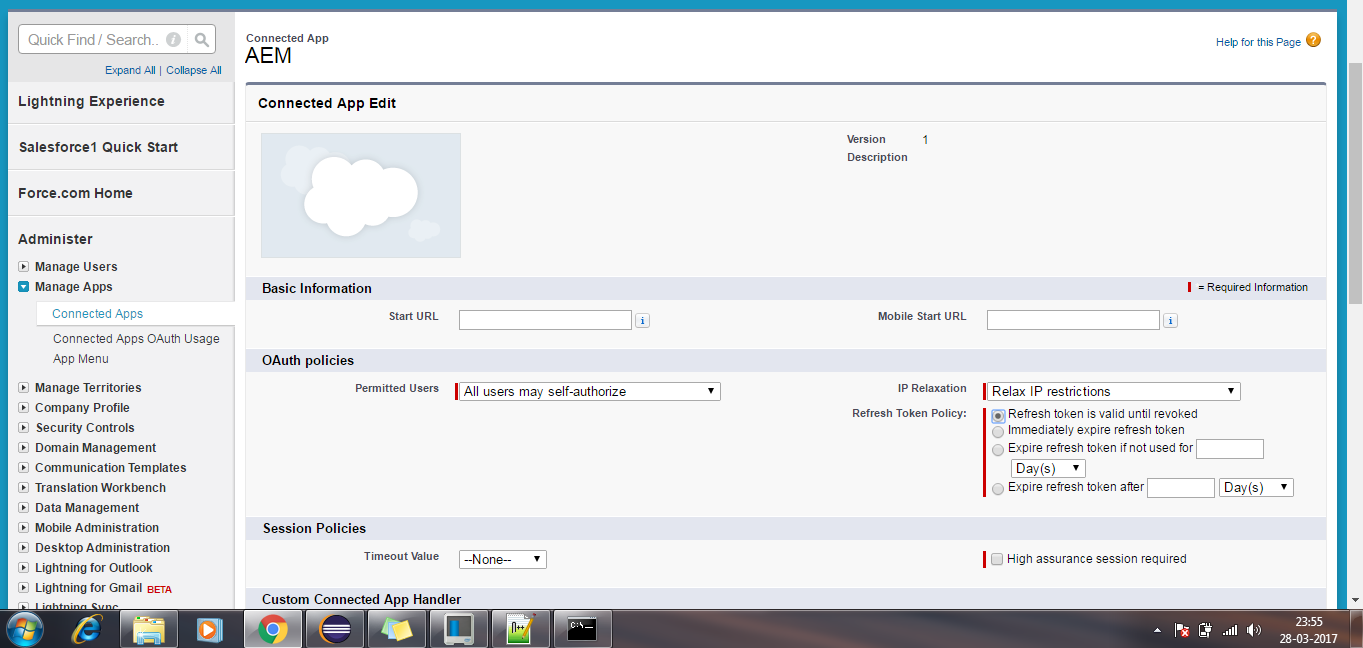1363x648 pixels.
Task: Choose Expire refresh token after policy
Action: pyautogui.click(x=997, y=487)
